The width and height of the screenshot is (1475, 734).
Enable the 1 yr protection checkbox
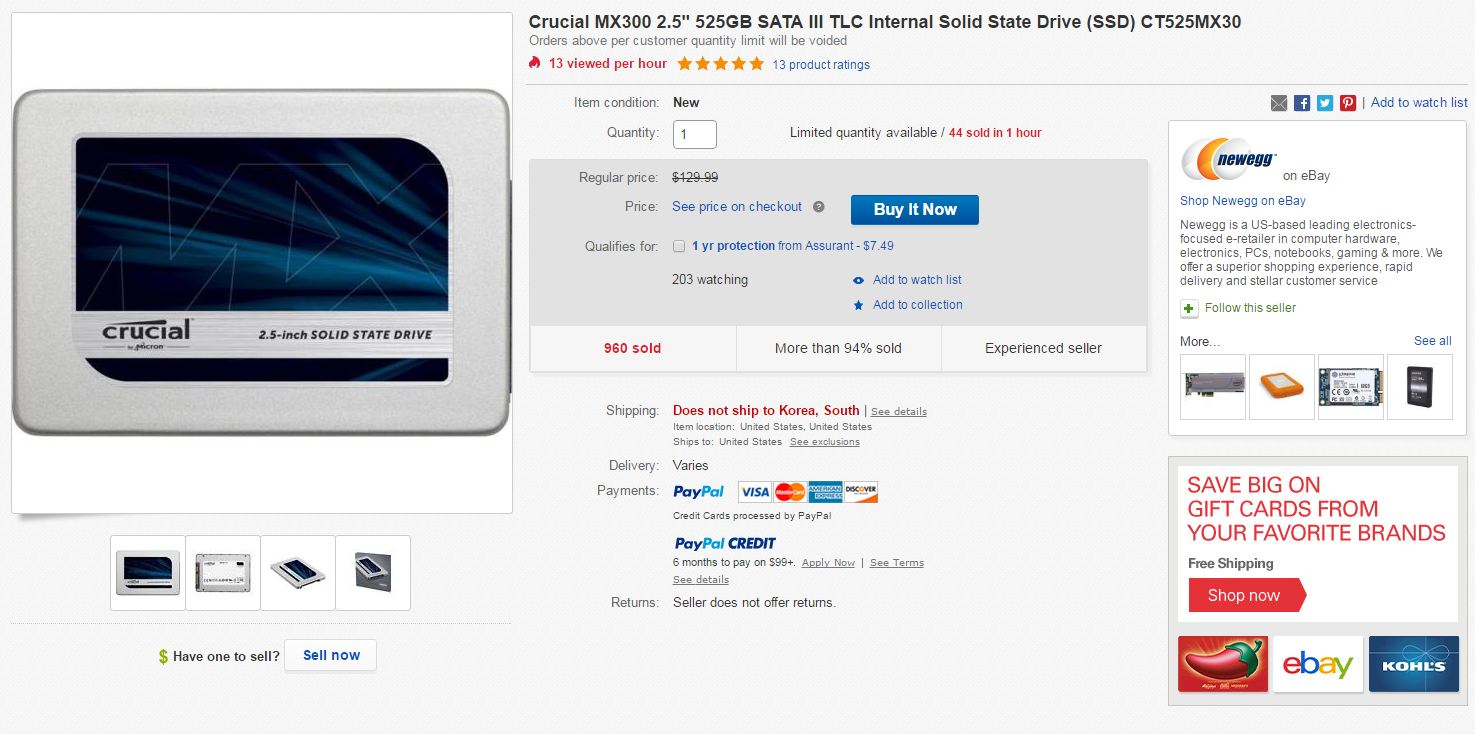[679, 246]
